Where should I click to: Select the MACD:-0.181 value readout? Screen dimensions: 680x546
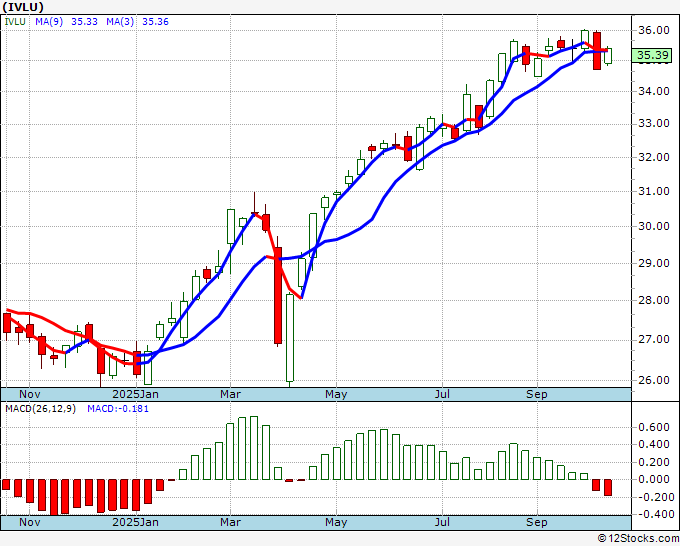[x=118, y=409]
